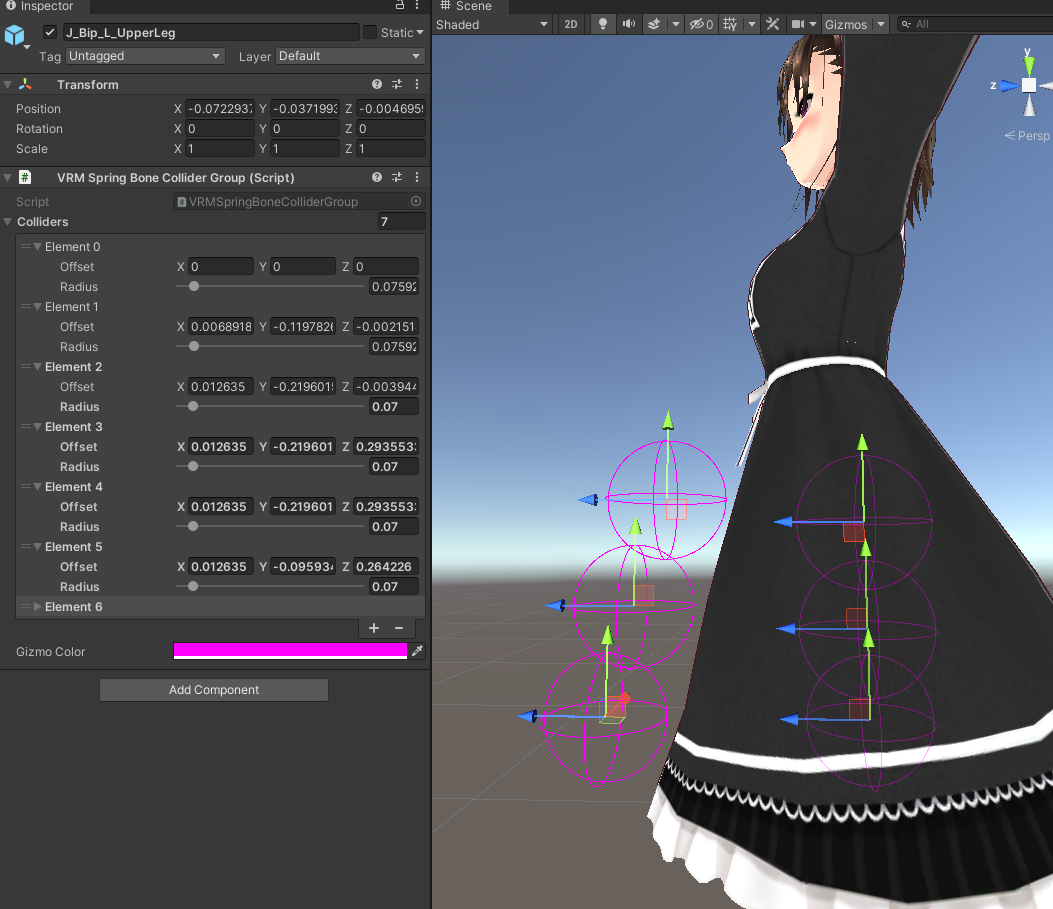Toggle the J_Bip_L_UpperLeg active checkbox
Image resolution: width=1053 pixels, height=909 pixels.
50,32
